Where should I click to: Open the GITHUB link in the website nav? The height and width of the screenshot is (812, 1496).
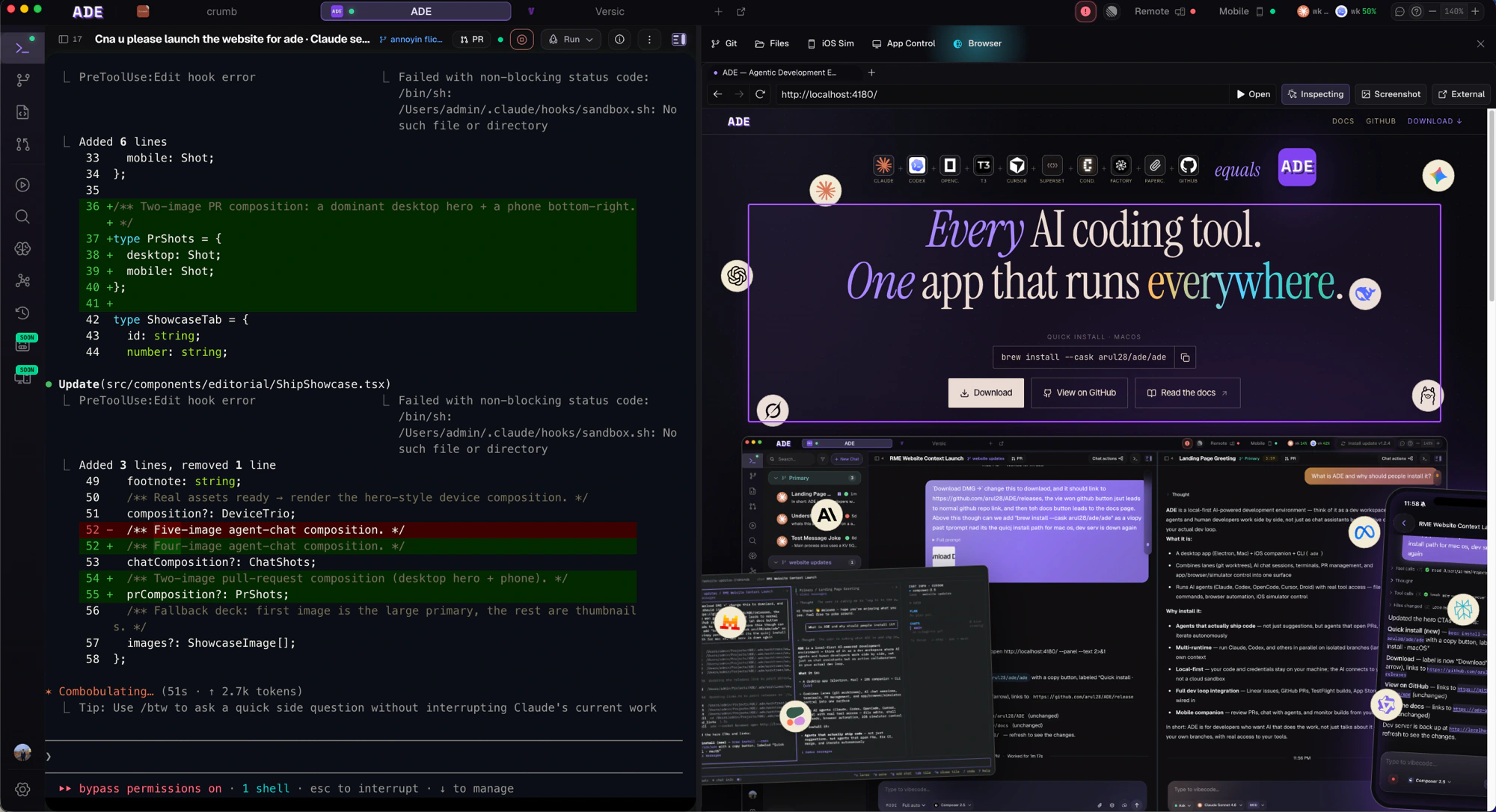coord(1381,121)
